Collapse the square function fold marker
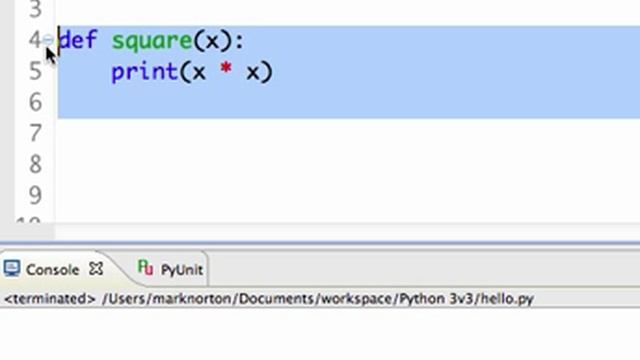 pos(48,40)
